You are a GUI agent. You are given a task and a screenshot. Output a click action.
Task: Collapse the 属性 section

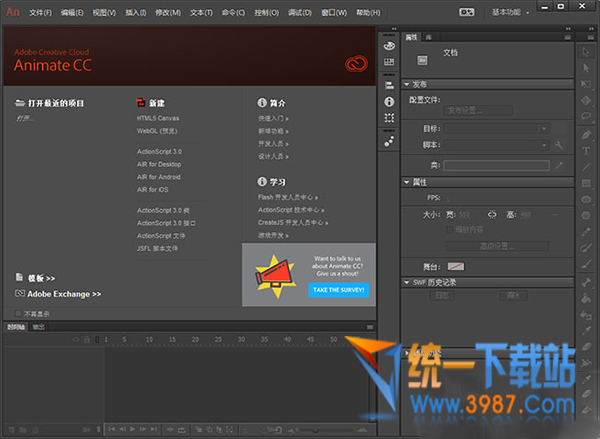coord(407,182)
